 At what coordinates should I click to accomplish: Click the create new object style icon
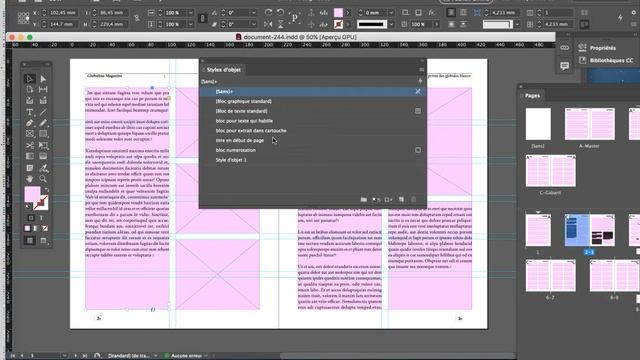click(401, 200)
